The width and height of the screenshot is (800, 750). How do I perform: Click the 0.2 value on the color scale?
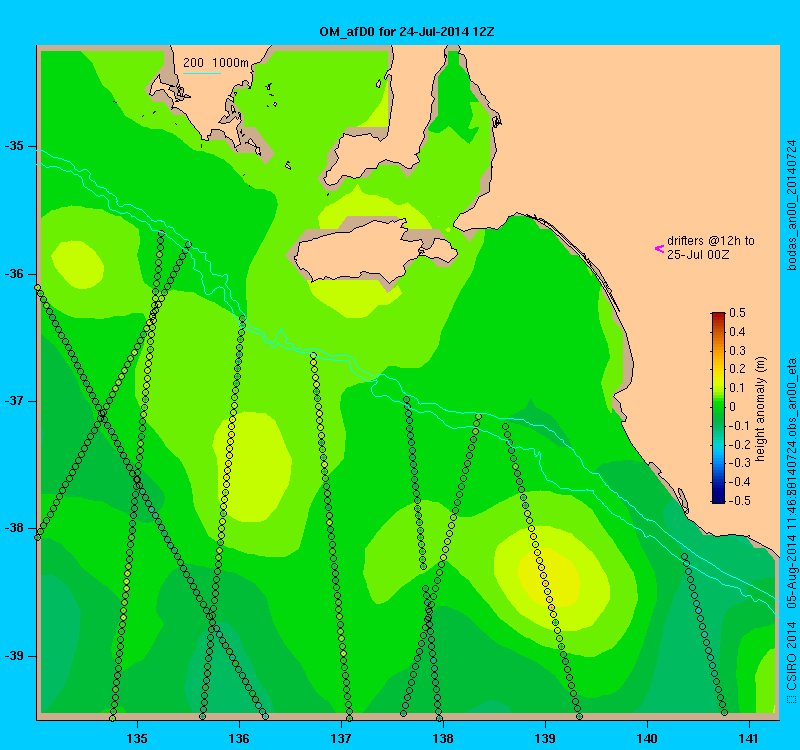(x=737, y=369)
